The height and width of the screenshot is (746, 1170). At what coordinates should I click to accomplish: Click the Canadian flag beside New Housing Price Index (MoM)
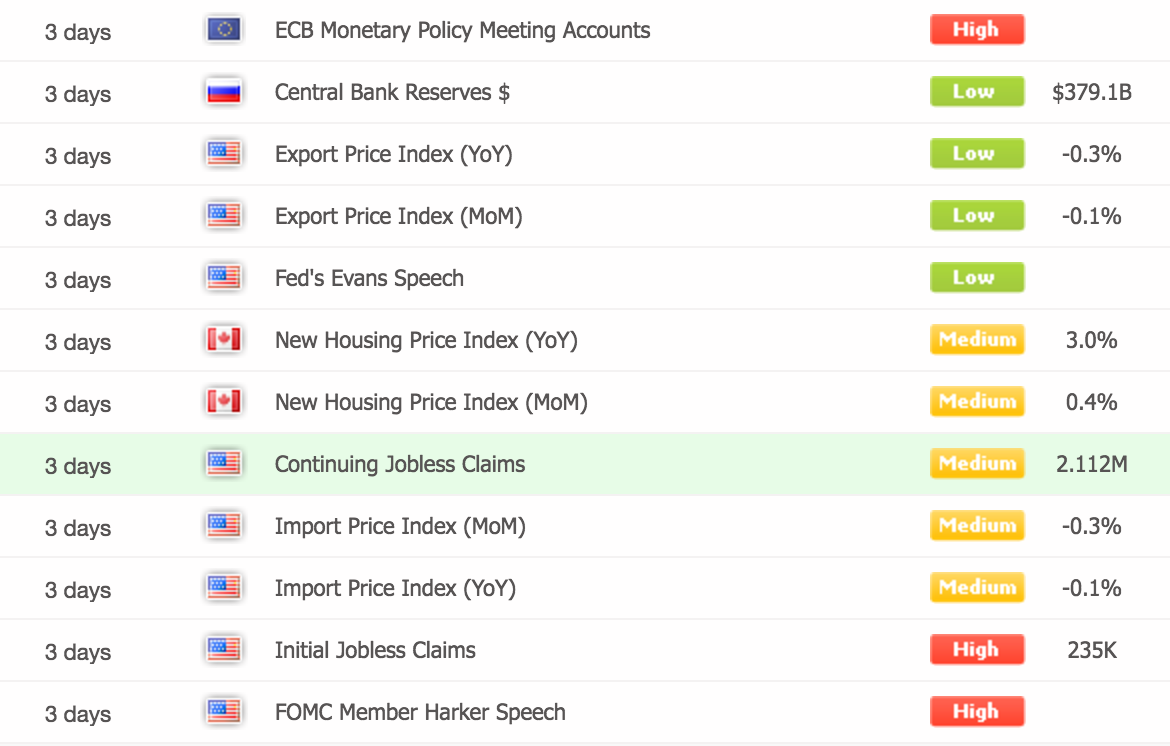pyautogui.click(x=224, y=402)
